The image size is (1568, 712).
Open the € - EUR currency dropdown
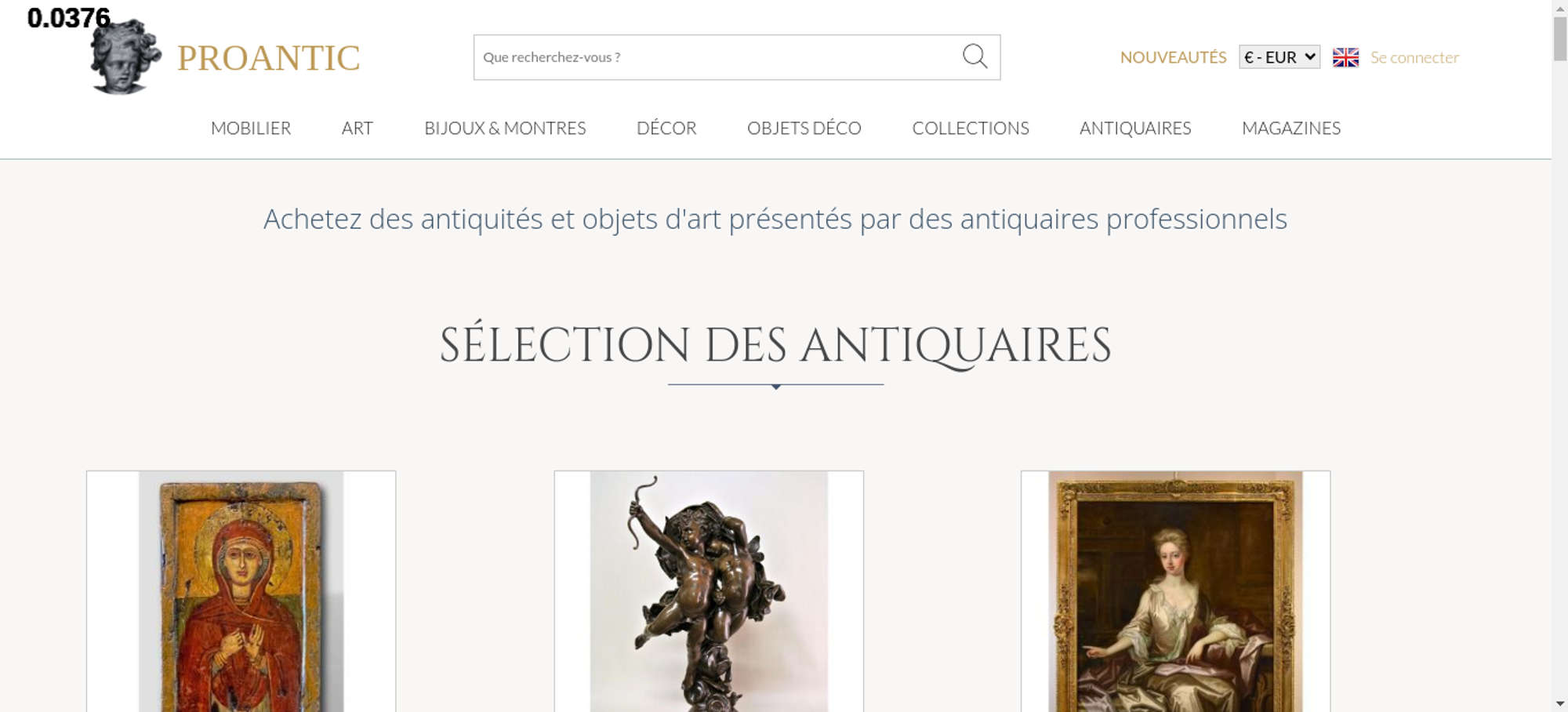click(1279, 57)
